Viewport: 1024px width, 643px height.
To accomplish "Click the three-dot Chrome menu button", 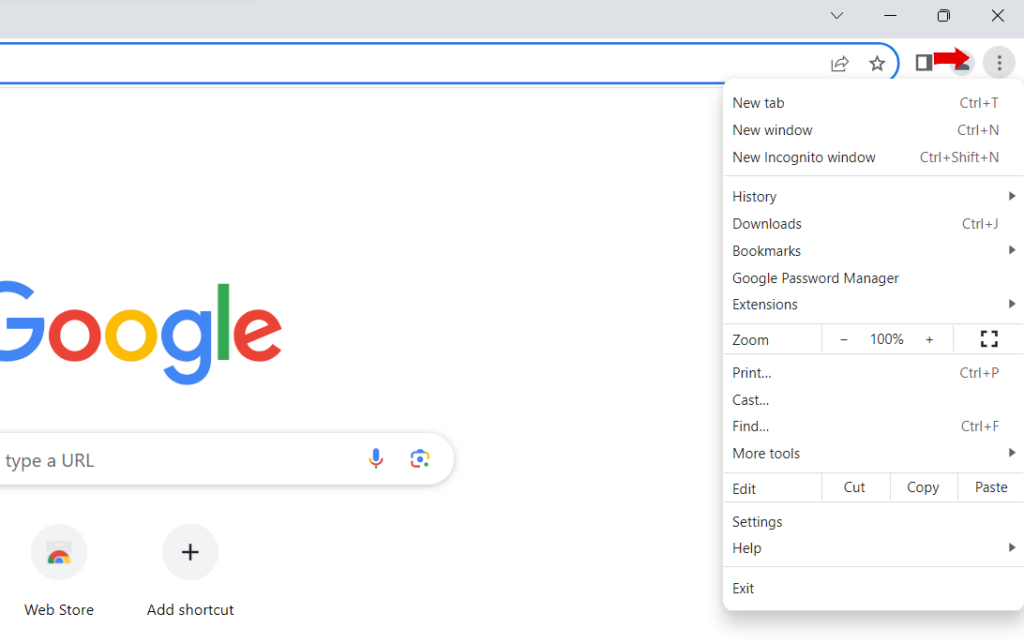I will tap(998, 63).
